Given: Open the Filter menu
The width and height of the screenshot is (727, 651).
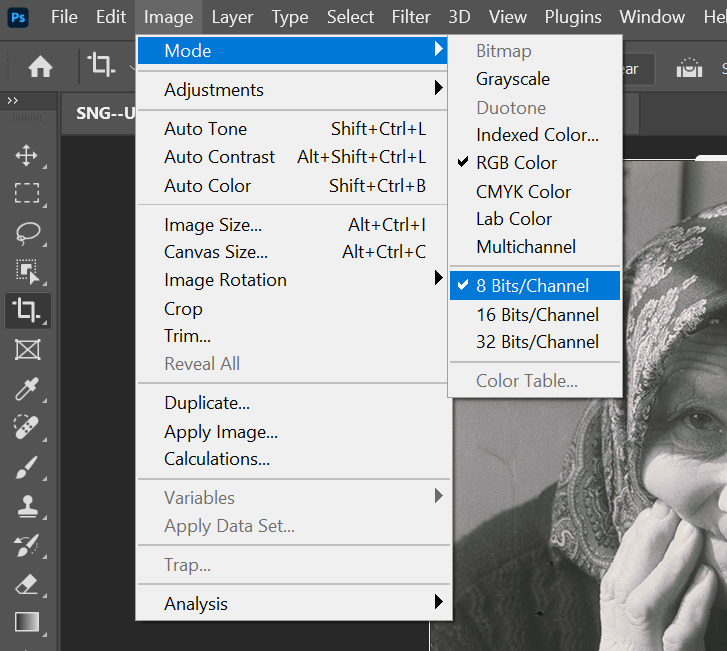Looking at the screenshot, I should (411, 17).
